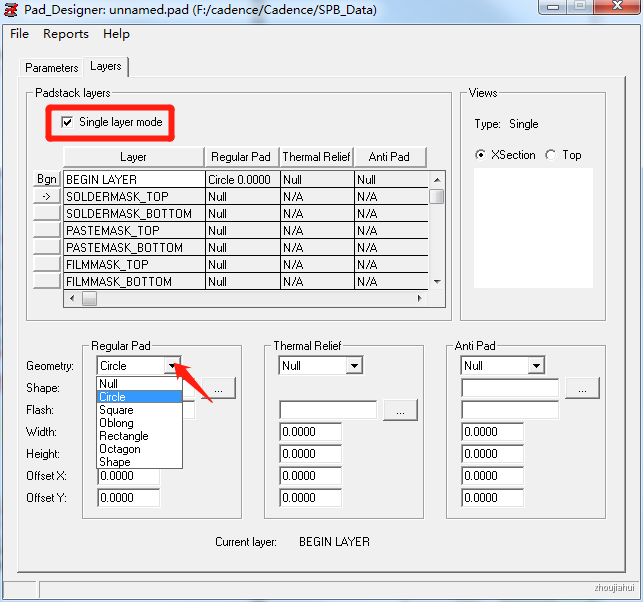Select the Top view radio button
This screenshot has width=643, height=602.
[551, 155]
